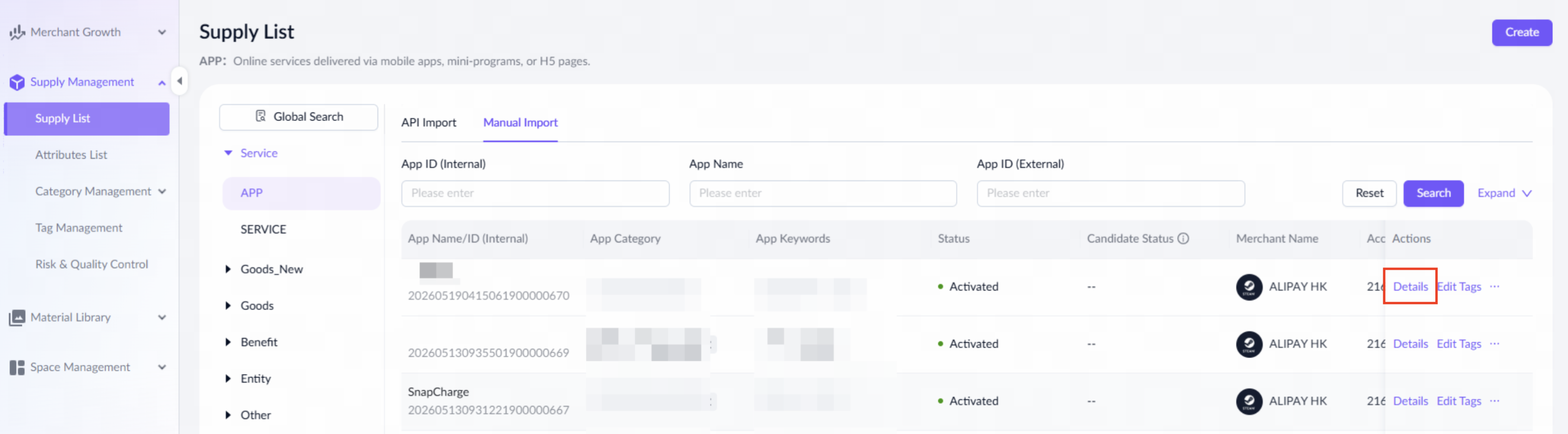Open Details for the SnapCharge app

[1410, 401]
